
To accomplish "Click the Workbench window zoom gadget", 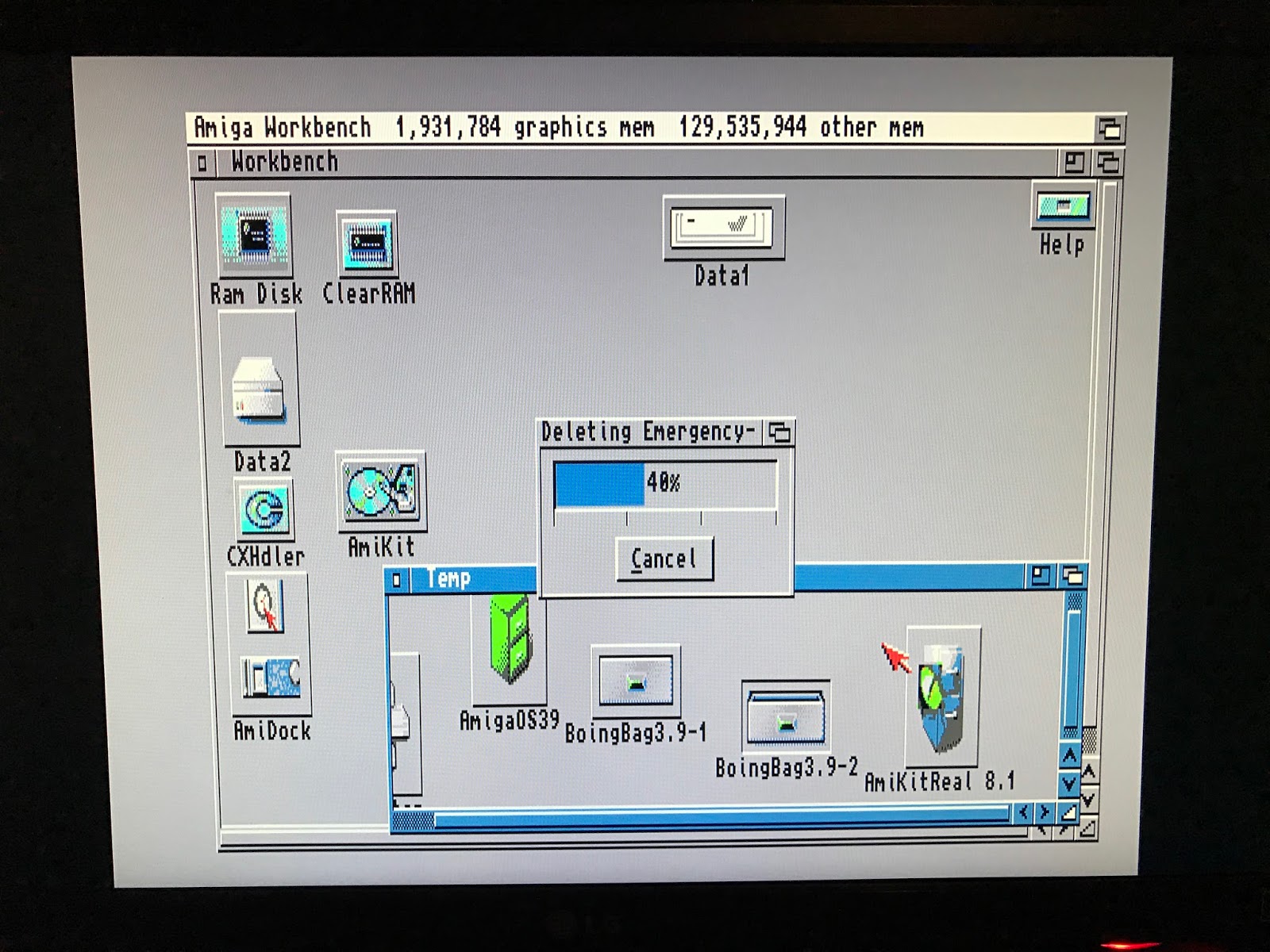I will [x=1074, y=163].
